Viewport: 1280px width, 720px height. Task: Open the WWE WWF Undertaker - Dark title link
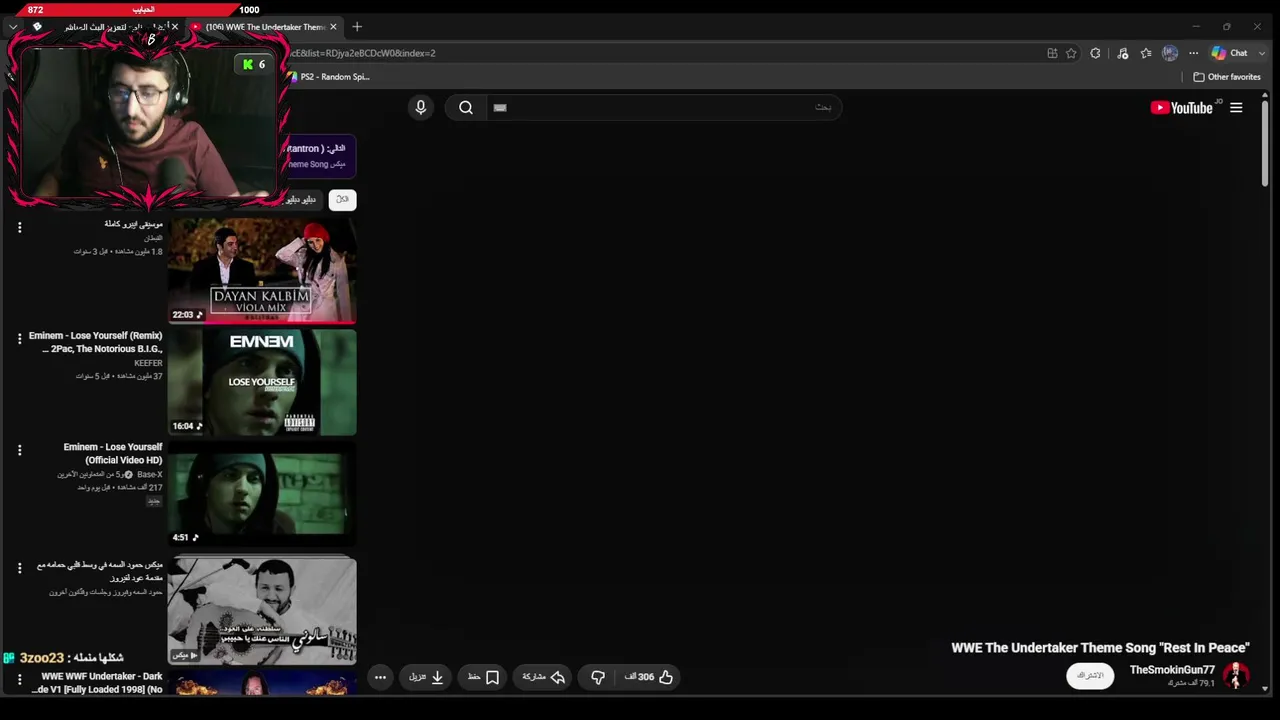pos(97,683)
